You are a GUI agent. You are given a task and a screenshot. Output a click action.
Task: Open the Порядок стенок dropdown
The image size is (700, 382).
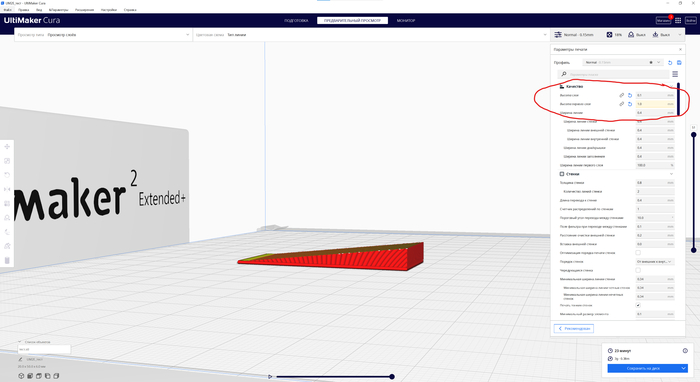pos(655,262)
